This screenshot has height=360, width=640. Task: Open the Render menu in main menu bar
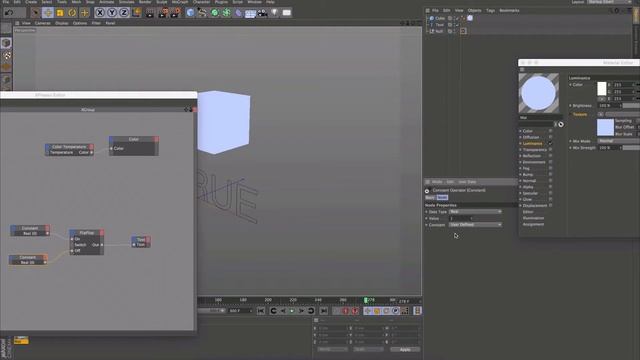click(145, 2)
